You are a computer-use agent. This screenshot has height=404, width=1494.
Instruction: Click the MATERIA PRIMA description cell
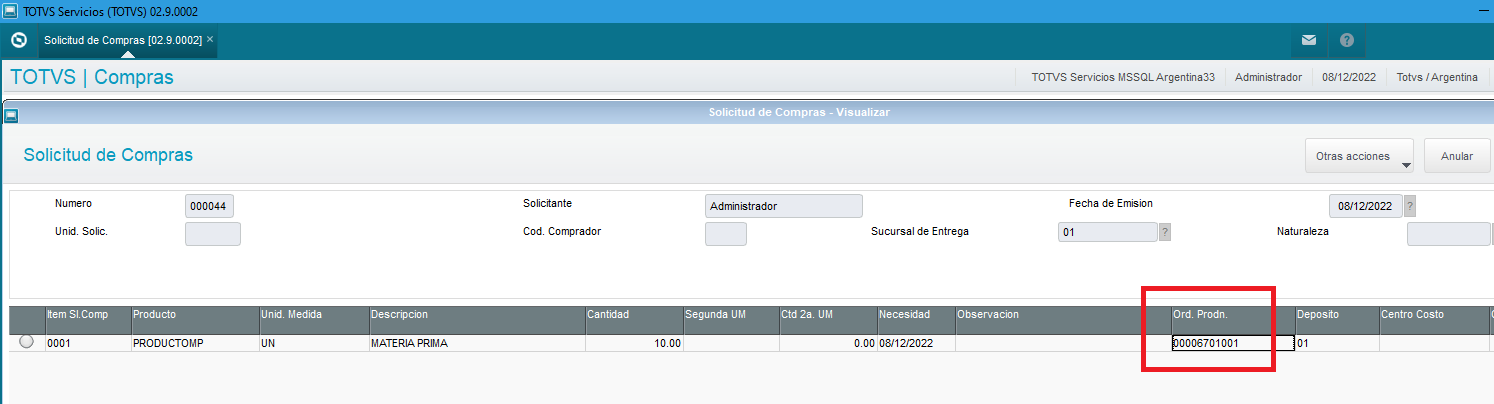click(x=476, y=343)
